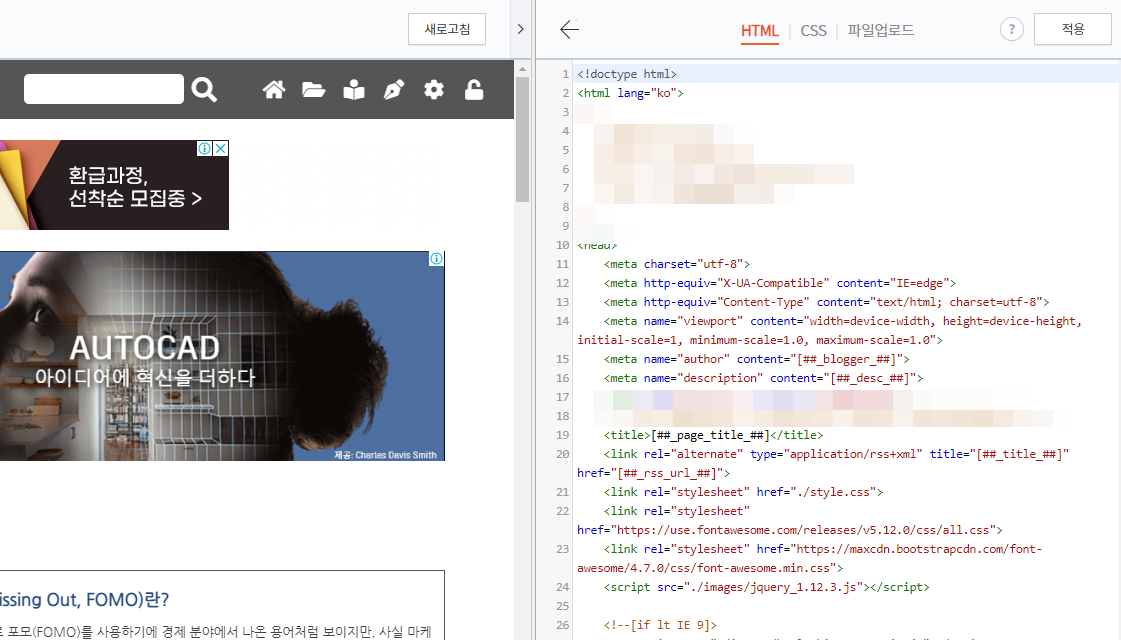Open the home icon in blog header
The image size is (1121, 640).
[x=274, y=89]
